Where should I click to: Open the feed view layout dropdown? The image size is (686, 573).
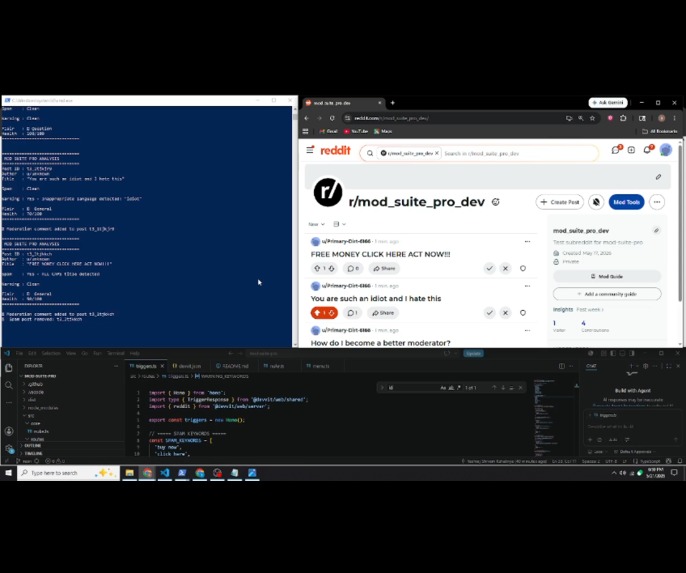(340, 224)
